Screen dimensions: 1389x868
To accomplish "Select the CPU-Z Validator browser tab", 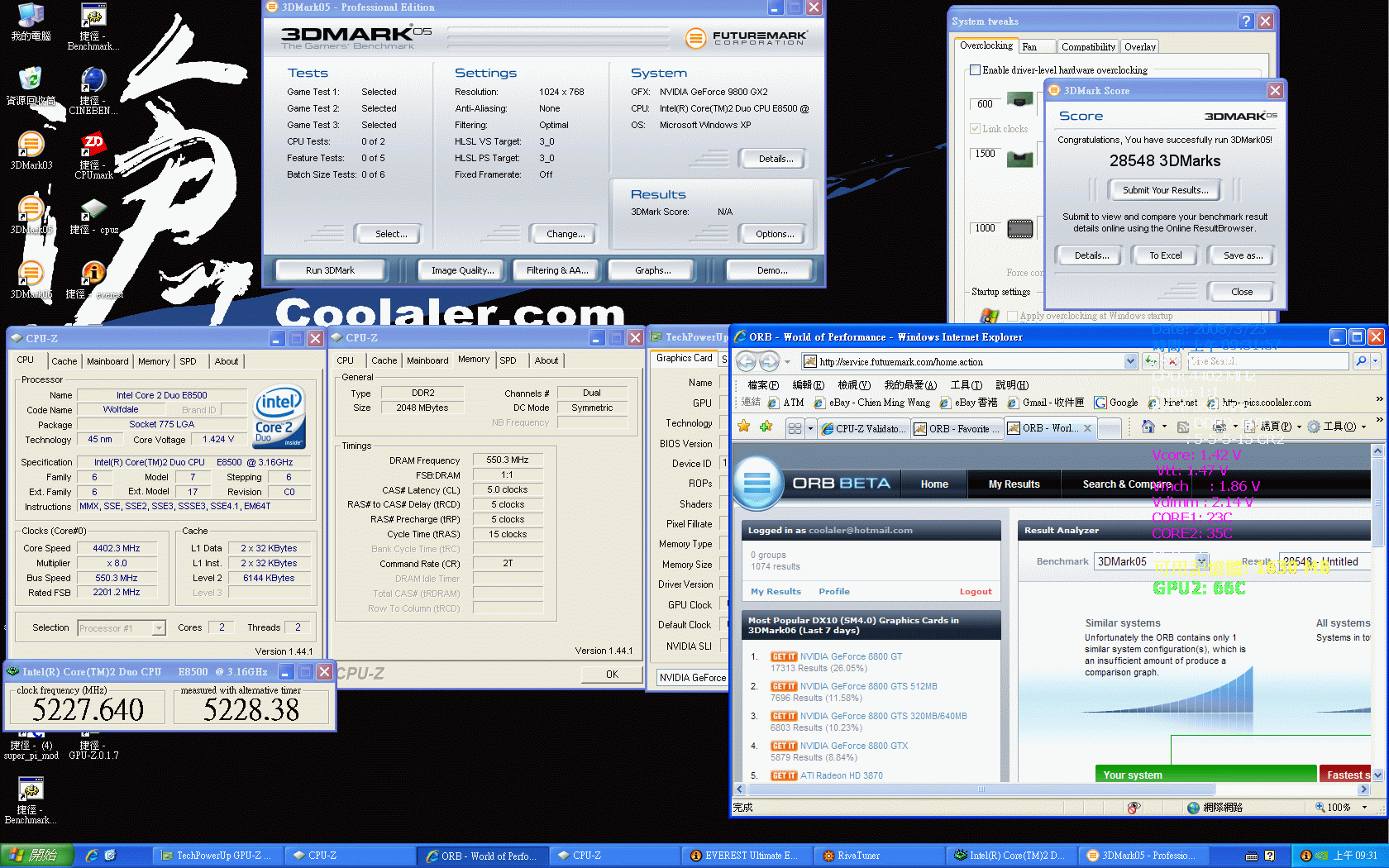I will 863,428.
